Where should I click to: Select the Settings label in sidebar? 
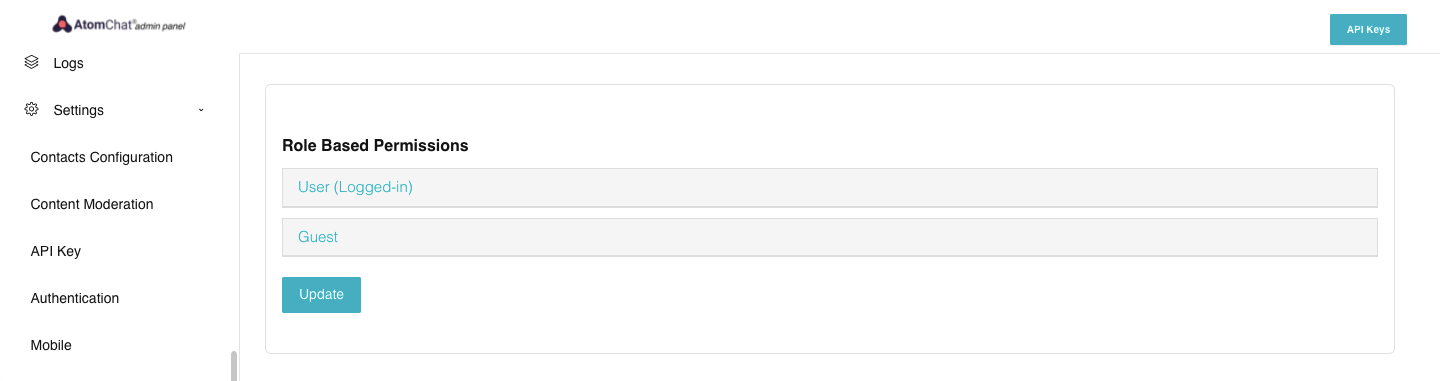point(78,110)
